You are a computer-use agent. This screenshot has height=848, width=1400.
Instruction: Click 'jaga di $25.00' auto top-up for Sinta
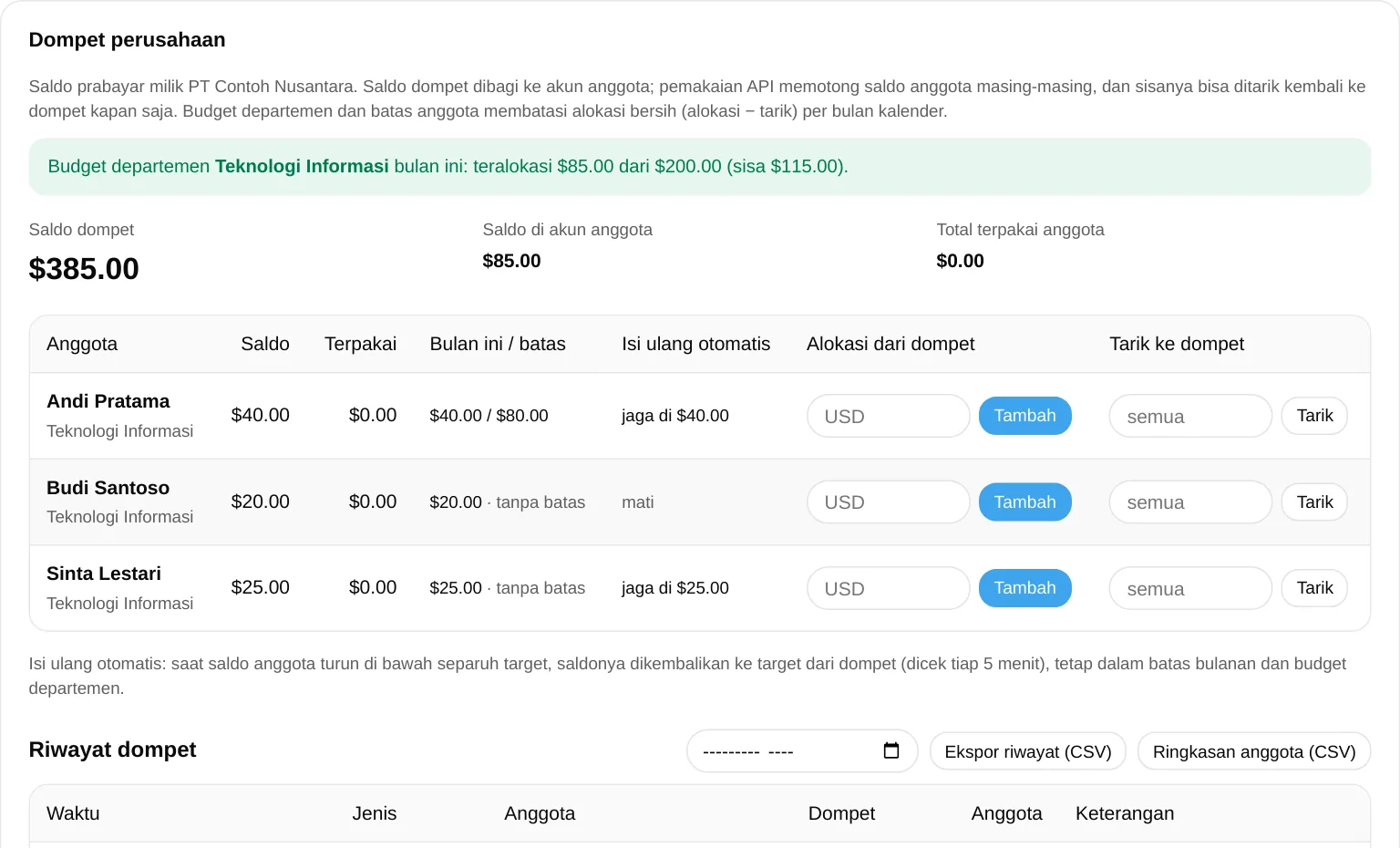point(675,588)
